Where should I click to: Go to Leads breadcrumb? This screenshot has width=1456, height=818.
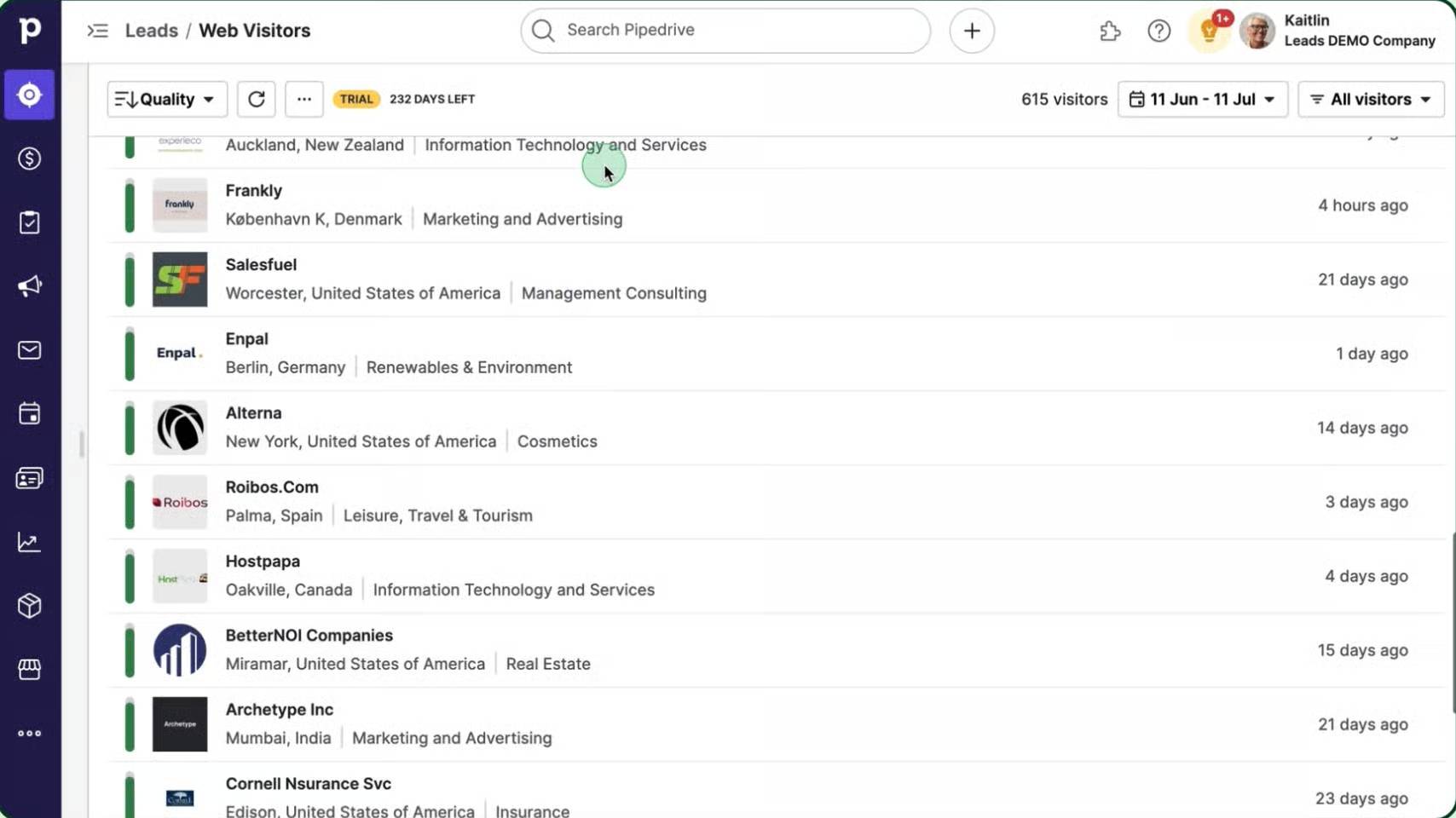(152, 31)
